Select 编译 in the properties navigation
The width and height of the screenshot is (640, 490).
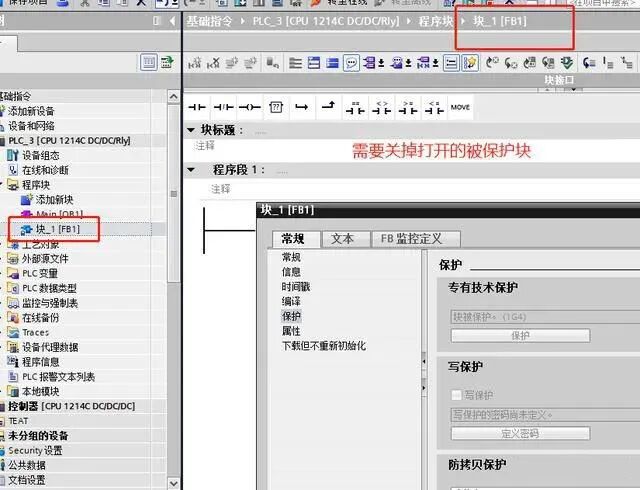tap(291, 301)
